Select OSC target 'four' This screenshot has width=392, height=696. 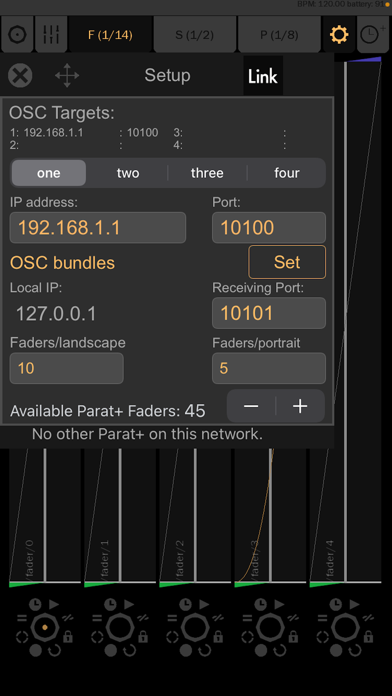[x=287, y=173]
